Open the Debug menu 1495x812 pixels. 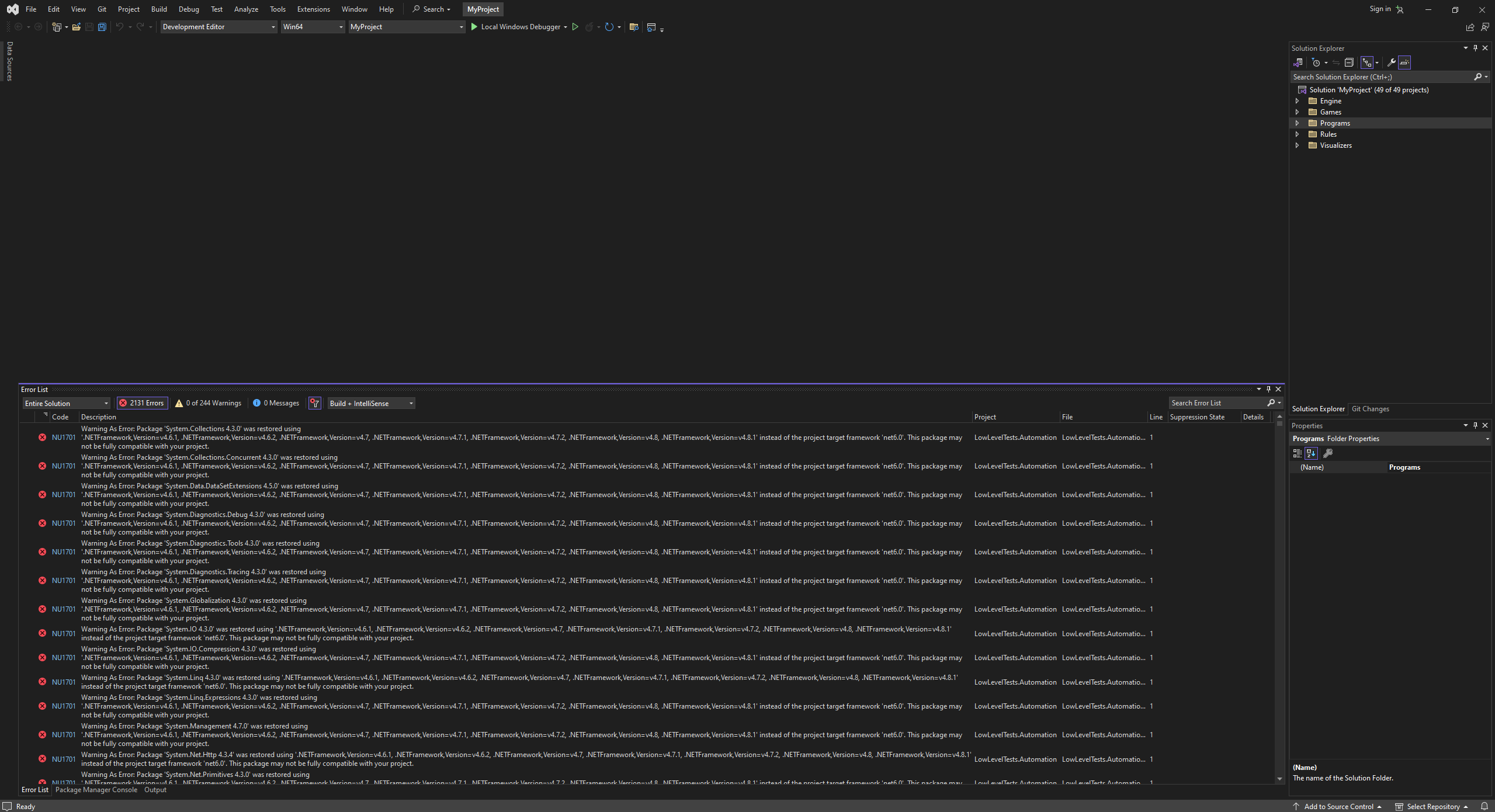[189, 9]
